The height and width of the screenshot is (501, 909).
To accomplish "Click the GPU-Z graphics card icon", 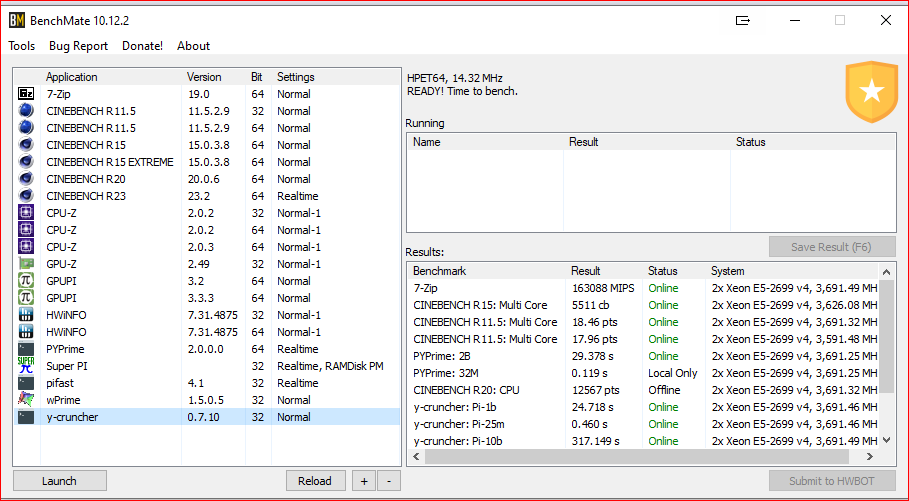I will pos(26,264).
